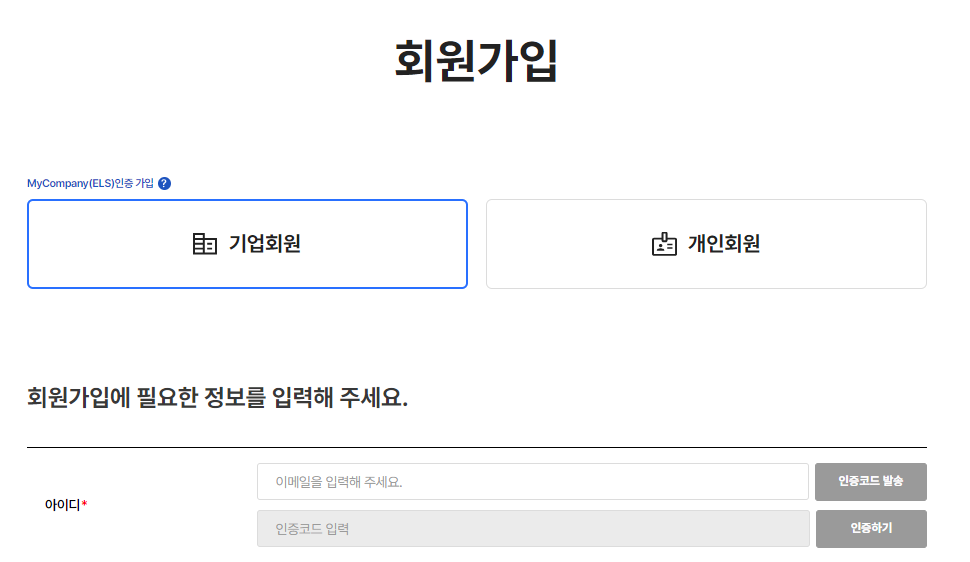
Task: Click the 회원가입 page title
Action: pyautogui.click(x=476, y=61)
